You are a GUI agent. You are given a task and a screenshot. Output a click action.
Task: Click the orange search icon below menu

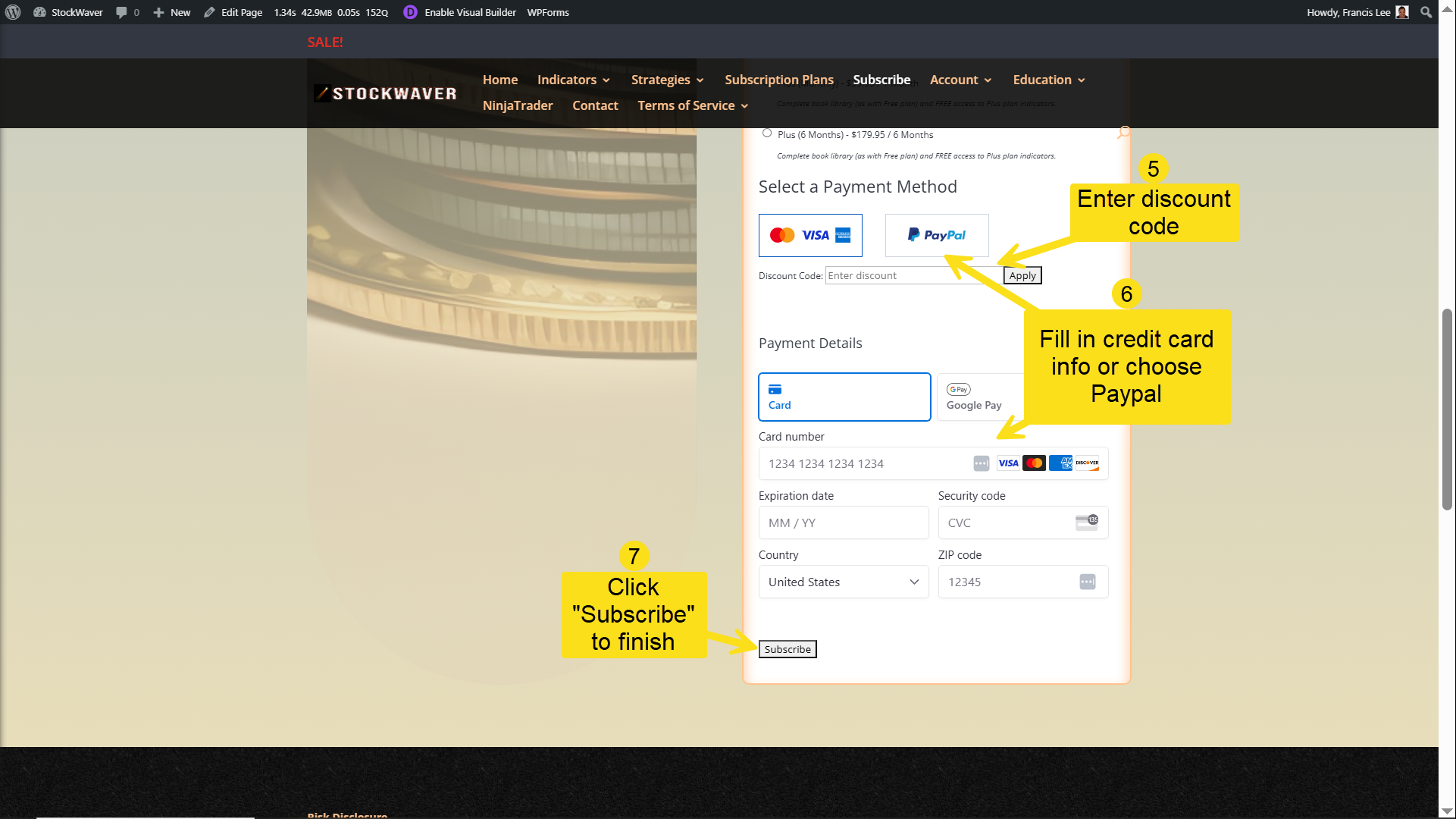[1123, 132]
